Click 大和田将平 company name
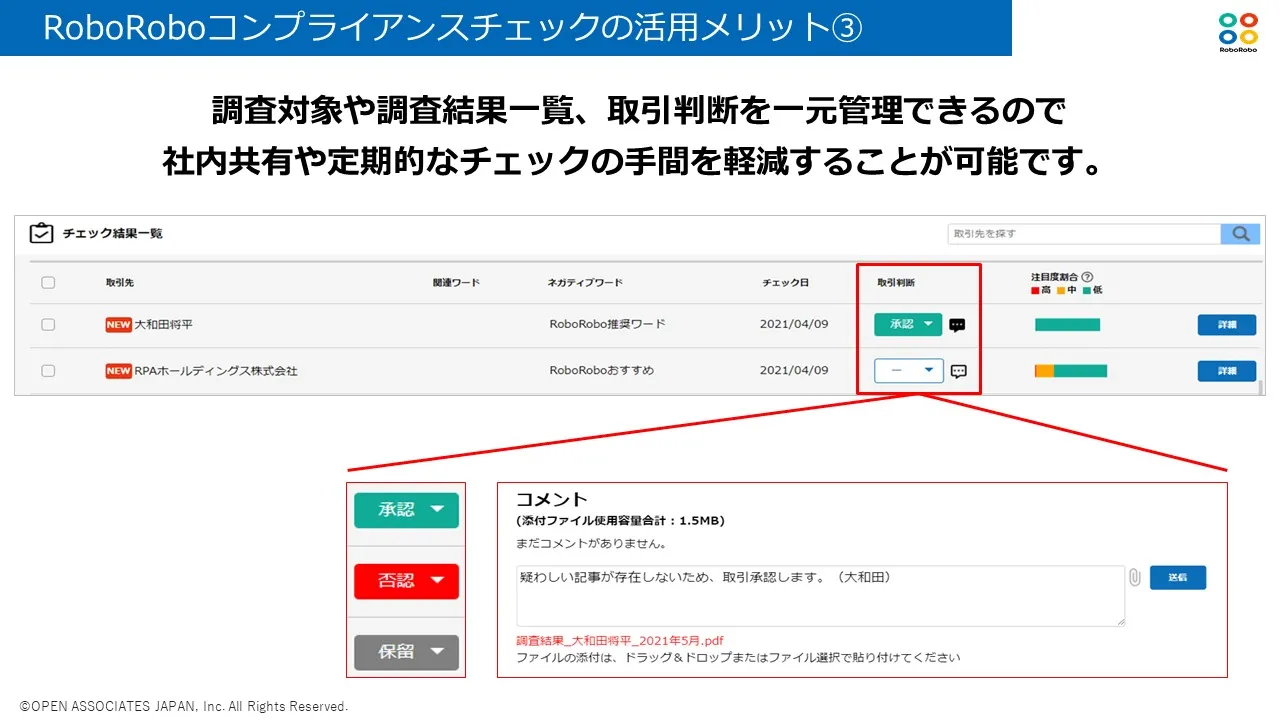 [165, 325]
